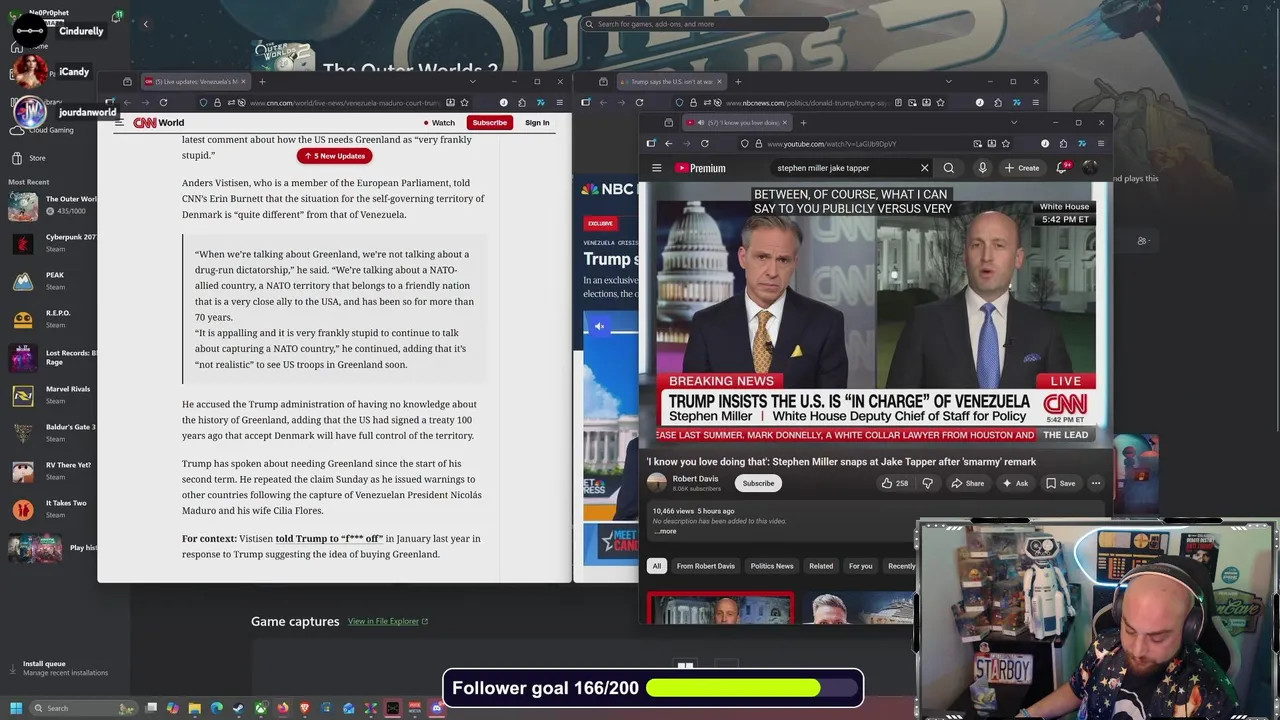Click the YouTube Premium logo

(x=700, y=168)
